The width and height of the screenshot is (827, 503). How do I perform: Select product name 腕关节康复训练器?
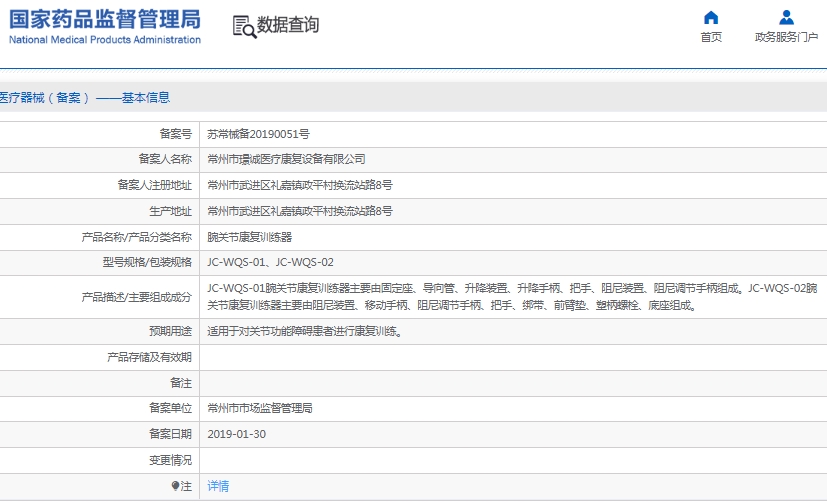pyautogui.click(x=249, y=237)
